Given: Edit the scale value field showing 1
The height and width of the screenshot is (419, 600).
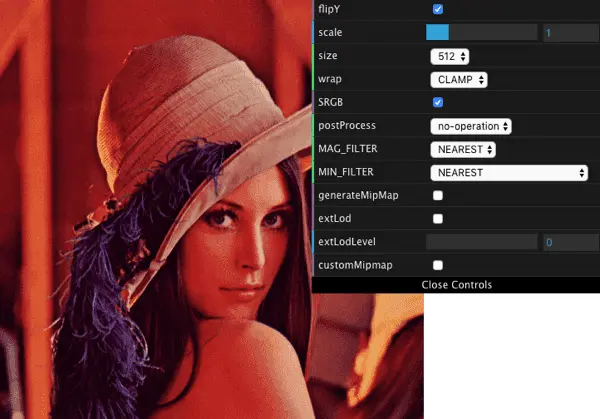Looking at the screenshot, I should pos(571,33).
